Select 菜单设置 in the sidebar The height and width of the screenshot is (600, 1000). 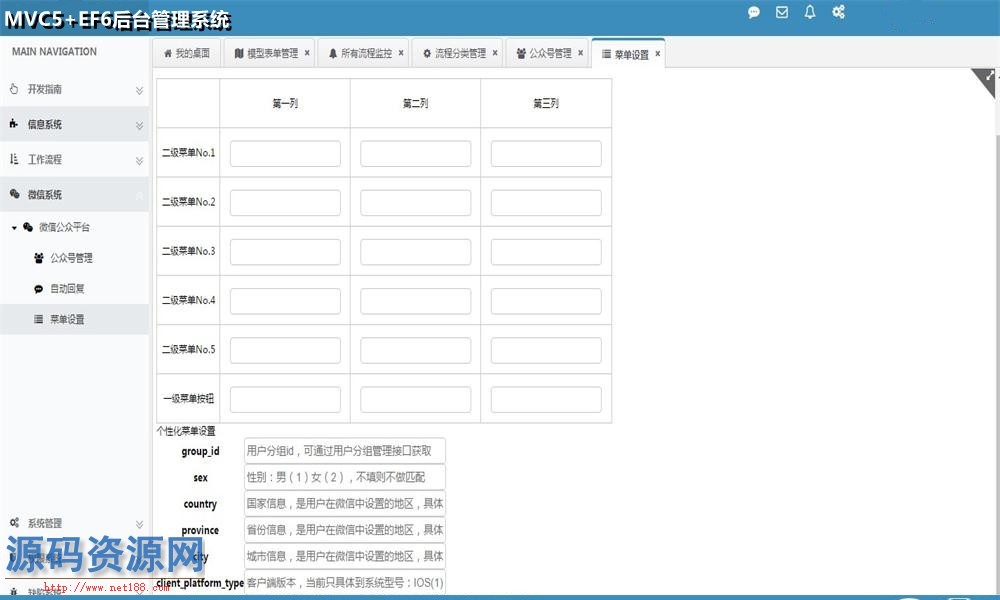pos(67,320)
